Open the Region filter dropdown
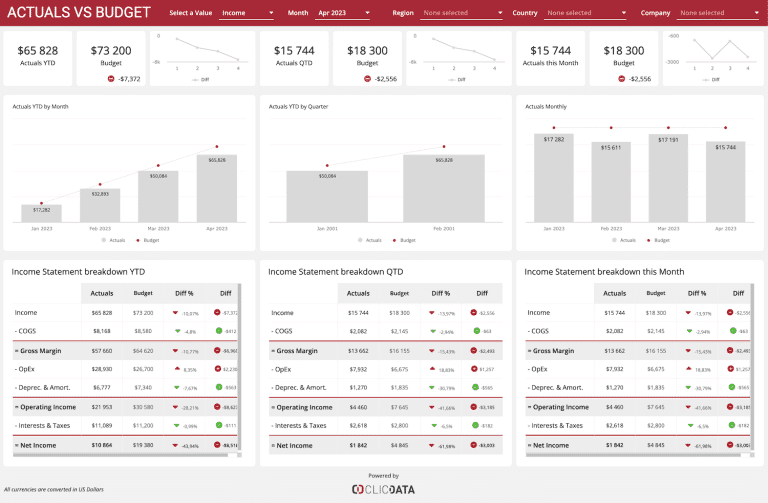The image size is (768, 503). (460, 13)
